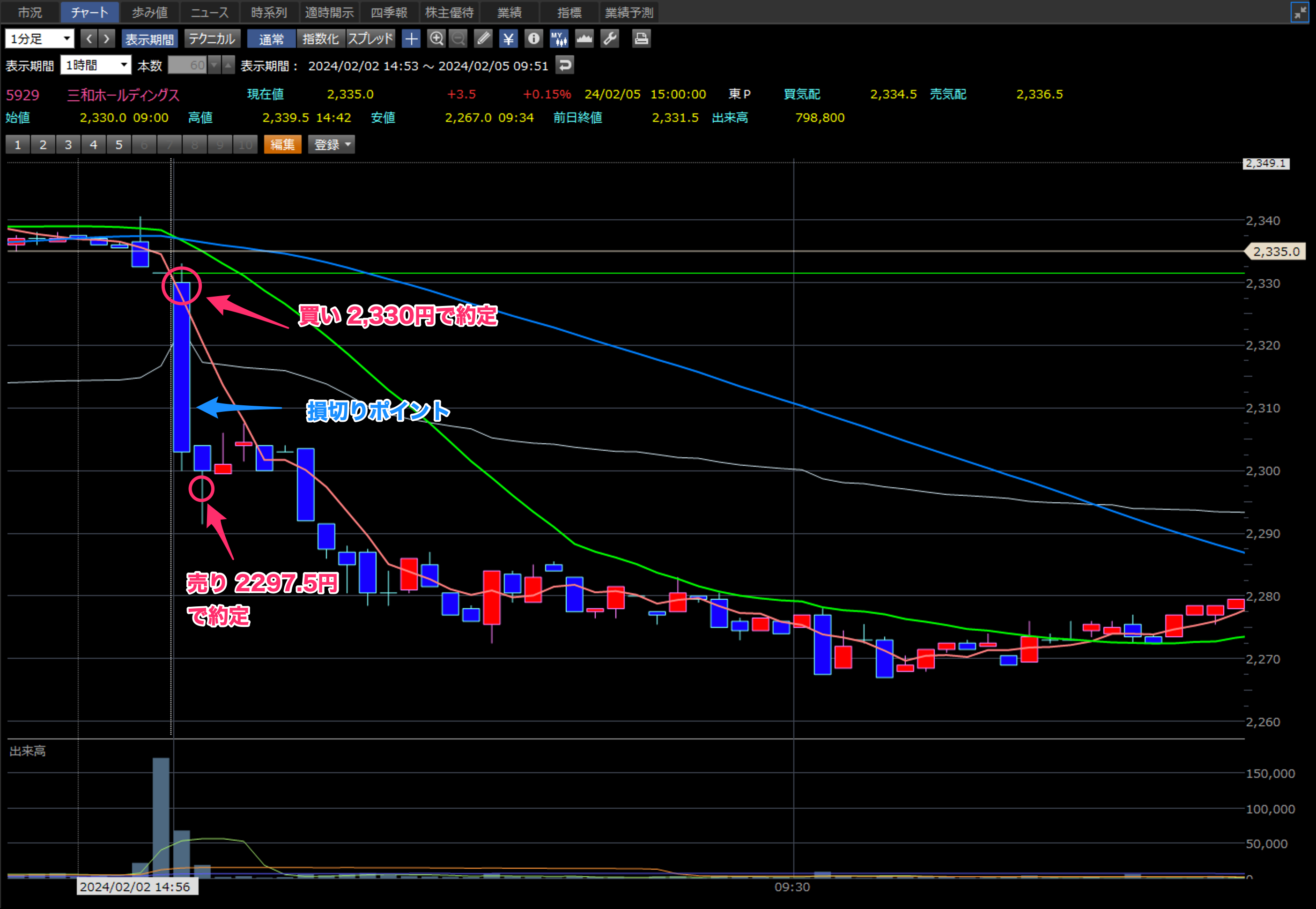Expand the 登録 dropdown button
Screen dimensions: 1316x909
click(x=331, y=145)
